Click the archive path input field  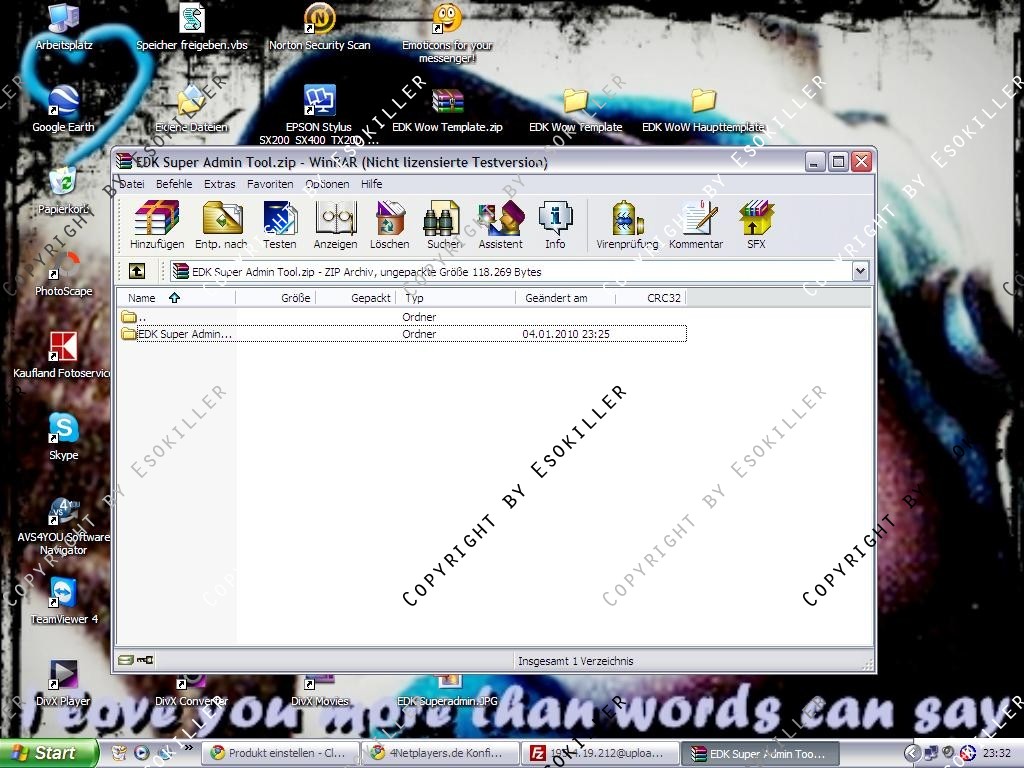click(511, 271)
